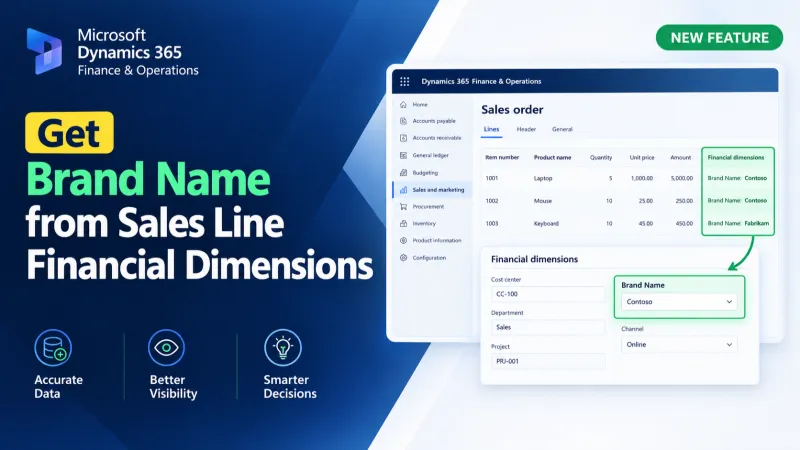Viewport: 800px width, 450px height.
Task: Click the Sales order page title
Action: click(512, 110)
